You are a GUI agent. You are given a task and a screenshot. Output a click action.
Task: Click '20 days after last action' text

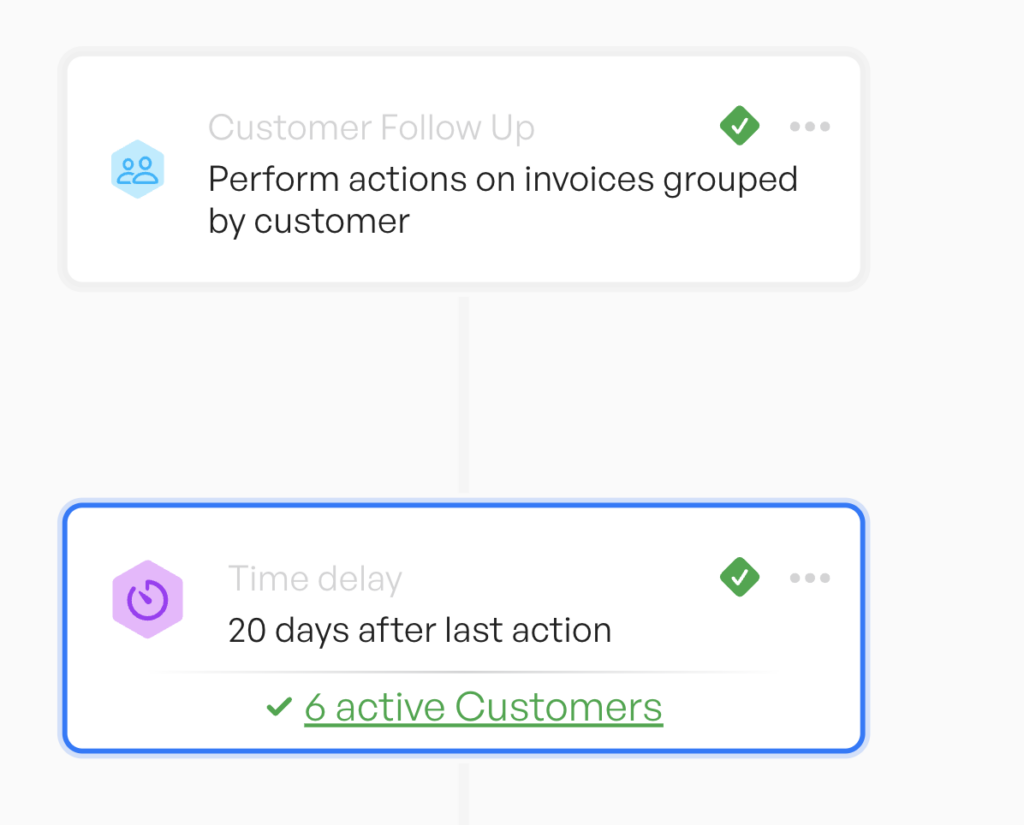[x=419, y=630]
